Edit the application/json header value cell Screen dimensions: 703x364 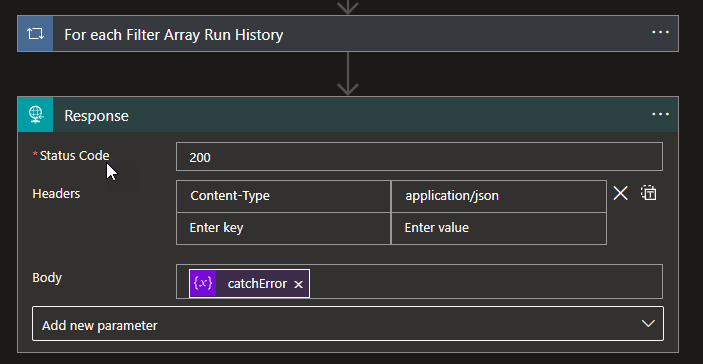(499, 196)
